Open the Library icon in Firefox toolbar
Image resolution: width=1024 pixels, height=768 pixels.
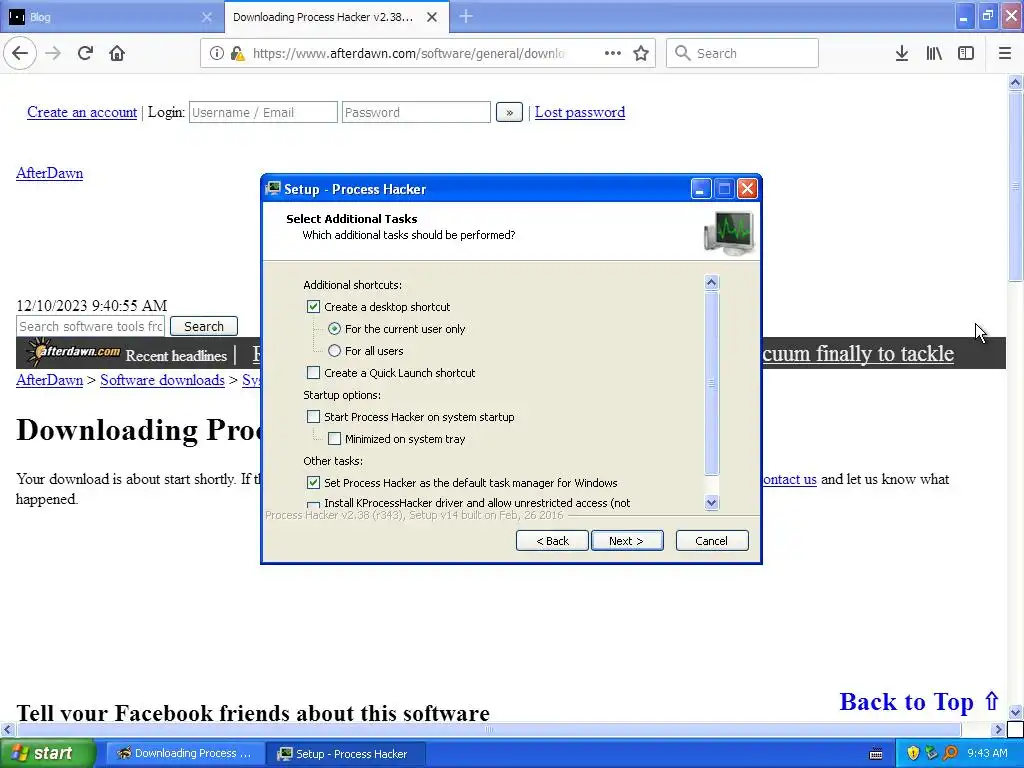tap(934, 53)
